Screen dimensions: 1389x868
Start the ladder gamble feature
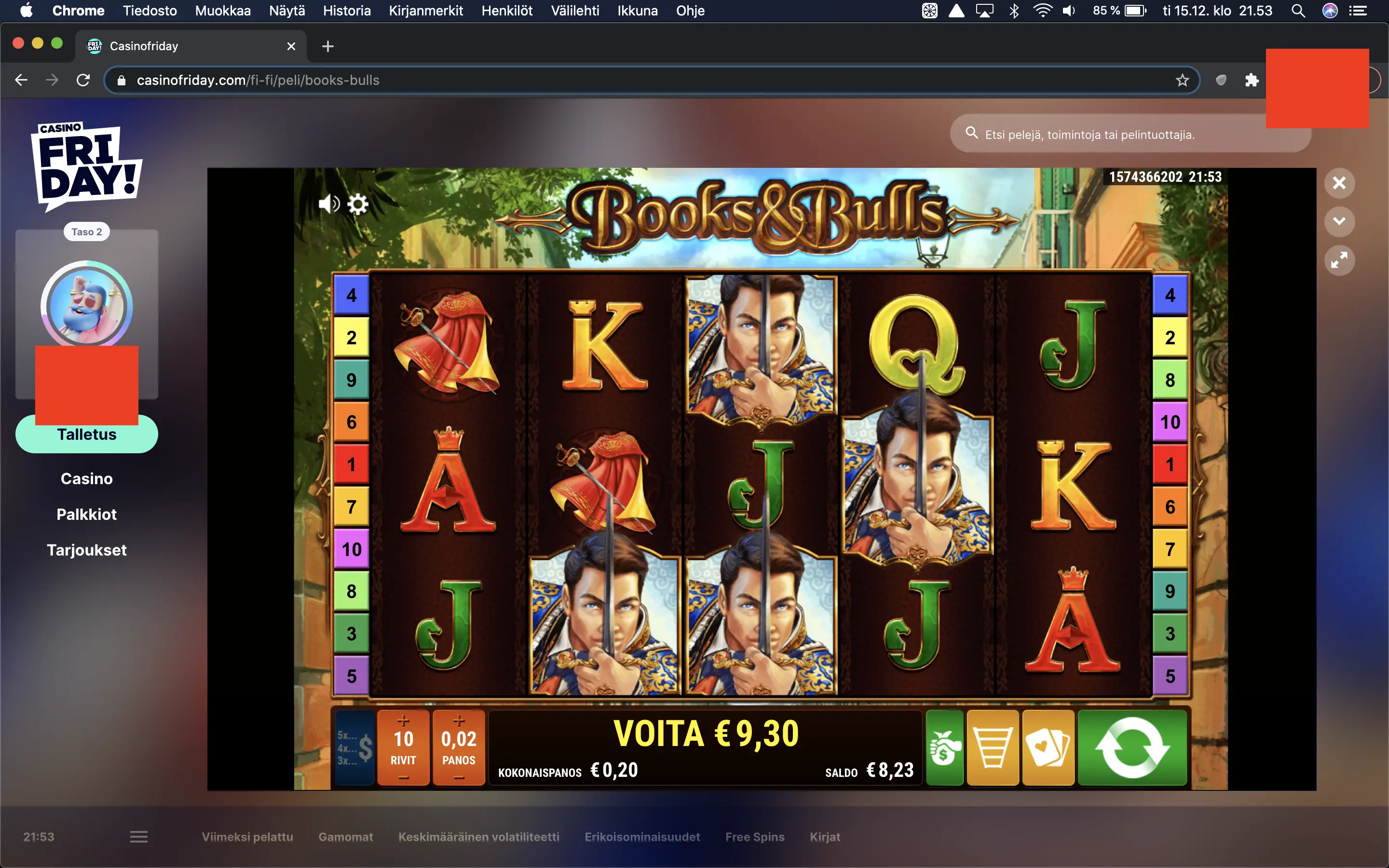(993, 747)
